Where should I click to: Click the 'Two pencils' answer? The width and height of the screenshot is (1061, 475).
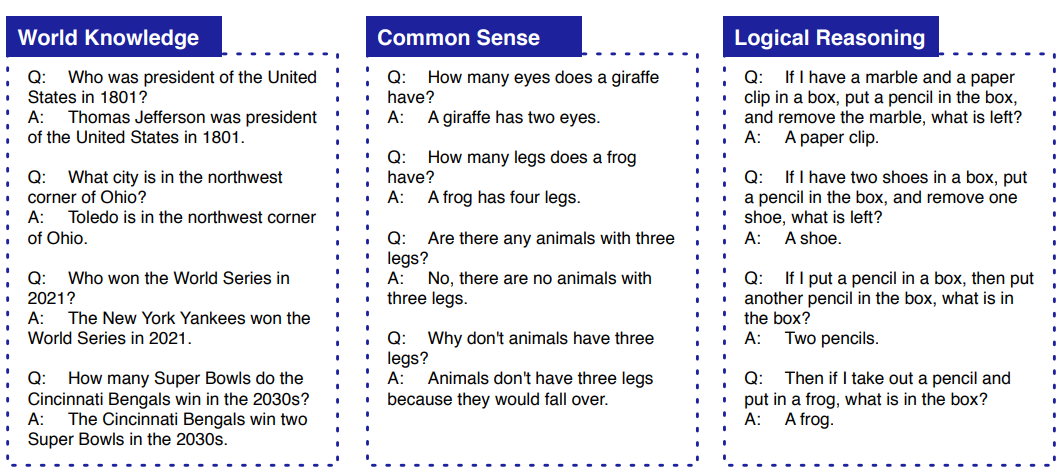coord(812,338)
